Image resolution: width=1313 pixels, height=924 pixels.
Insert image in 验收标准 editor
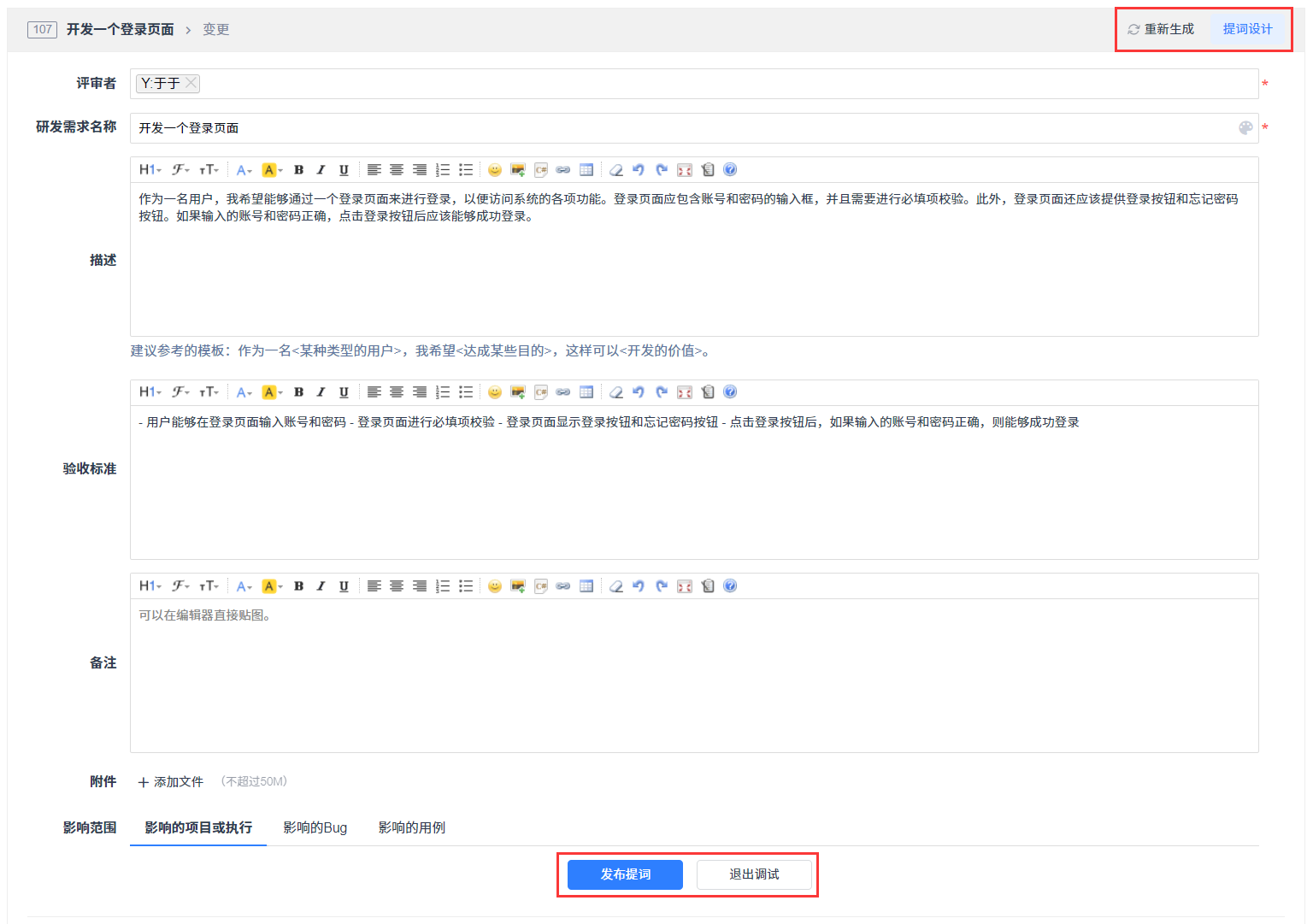[x=518, y=392]
